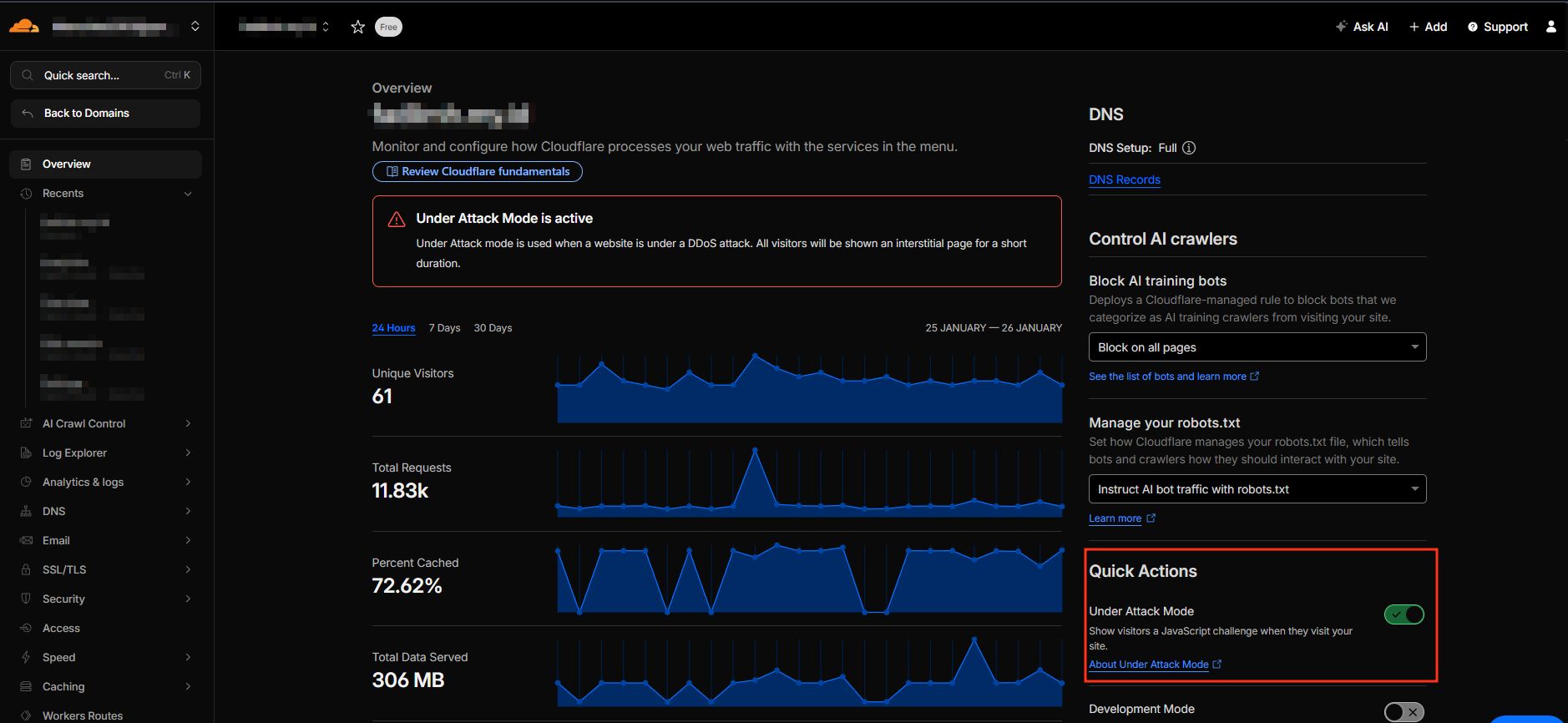The image size is (1568, 723).
Task: Click robots.txt Learn more link
Action: click(x=1121, y=518)
